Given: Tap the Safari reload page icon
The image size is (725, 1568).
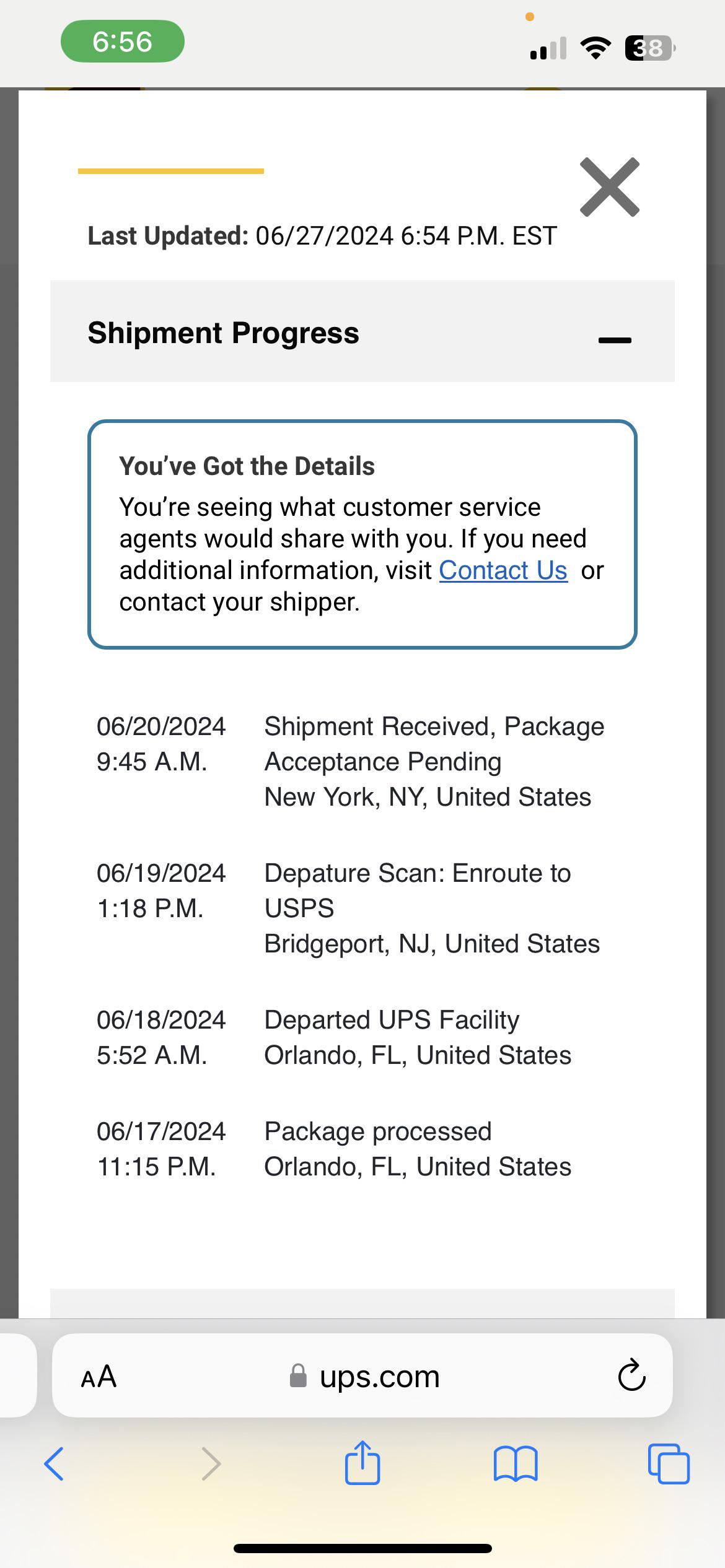Looking at the screenshot, I should coord(631,1376).
